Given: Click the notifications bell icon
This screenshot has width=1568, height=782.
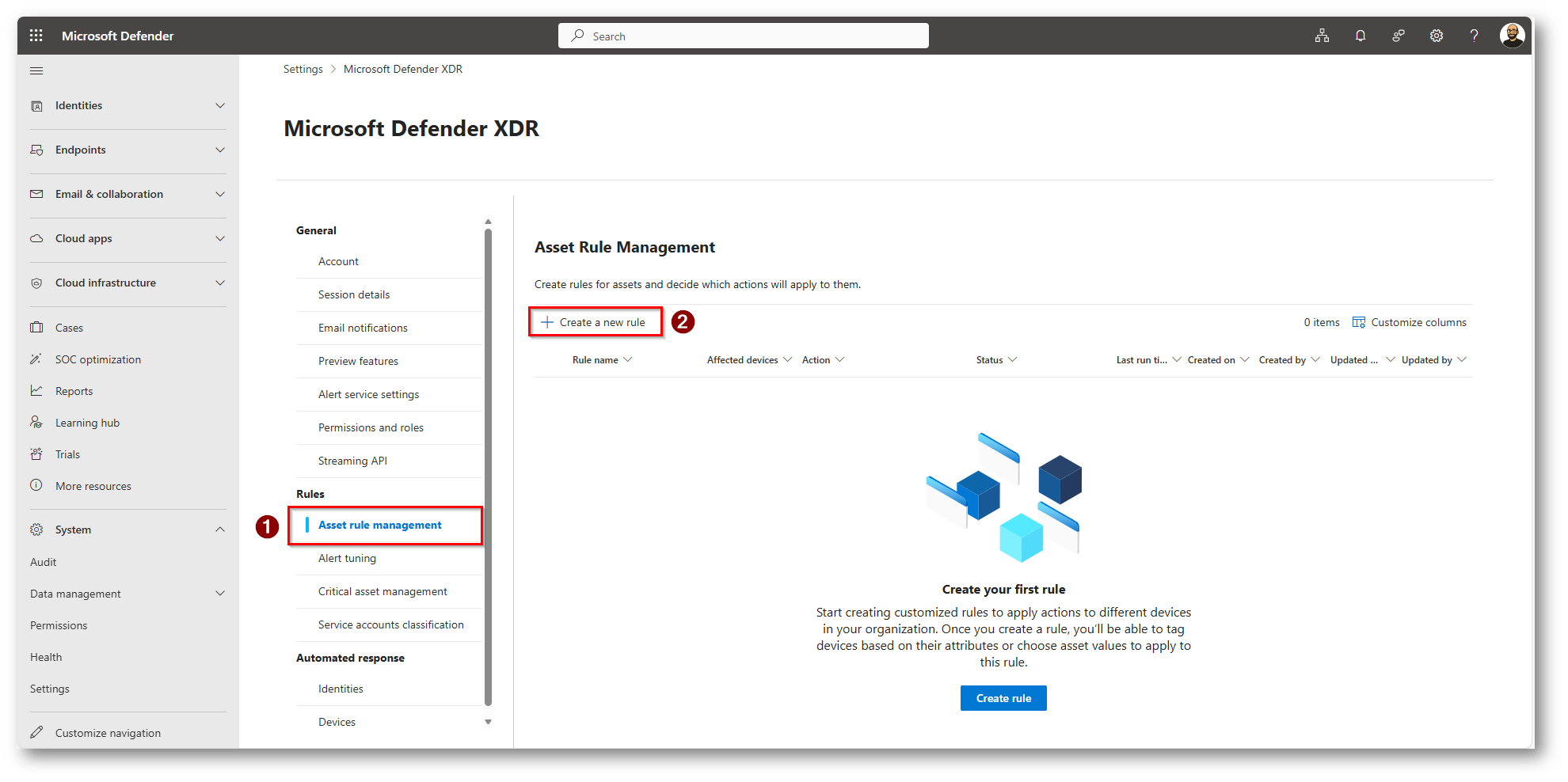Looking at the screenshot, I should pyautogui.click(x=1360, y=36).
